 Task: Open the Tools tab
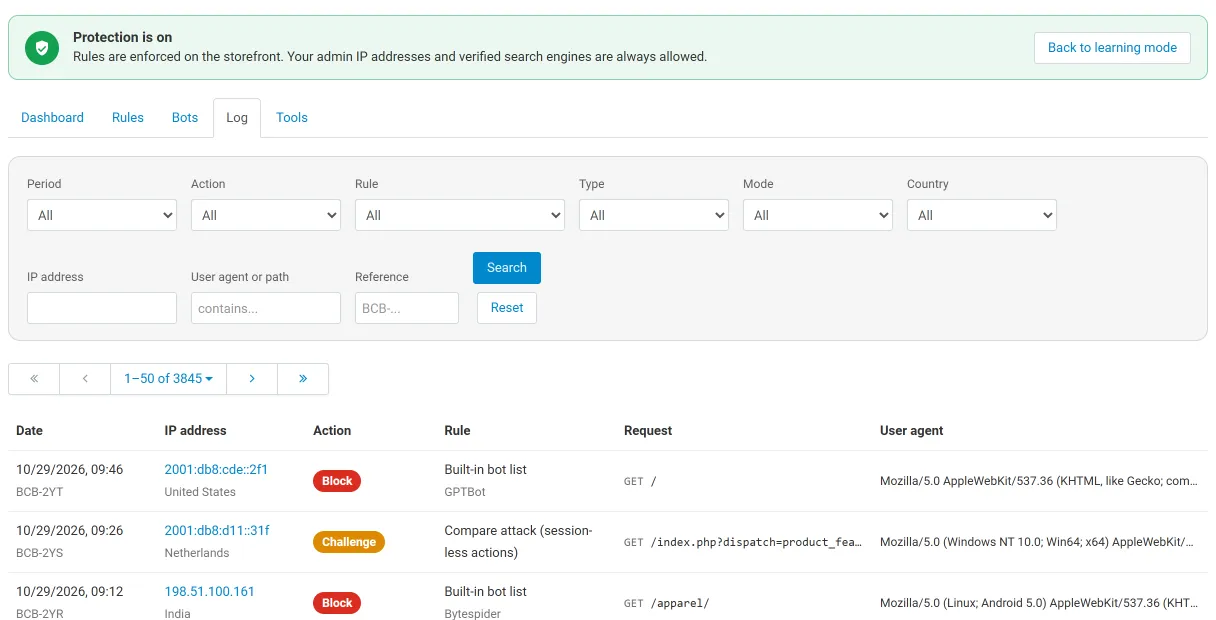(x=292, y=117)
